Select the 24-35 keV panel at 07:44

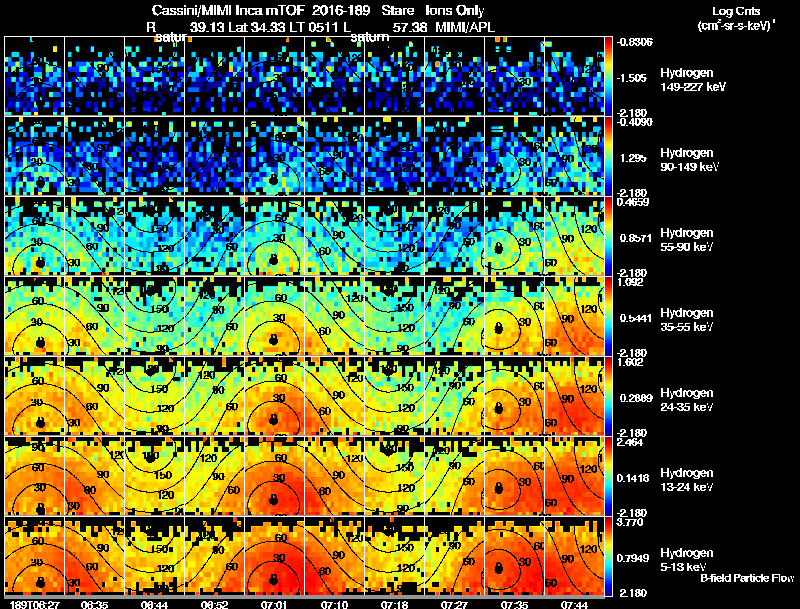pos(574,396)
